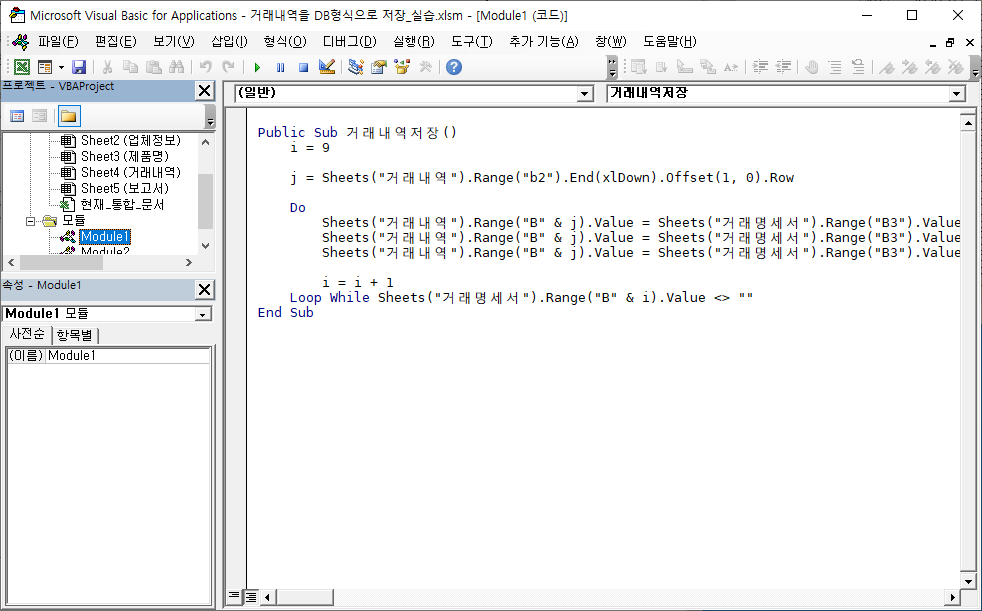Click the Redo arrow icon
The image size is (982, 611).
(229, 67)
